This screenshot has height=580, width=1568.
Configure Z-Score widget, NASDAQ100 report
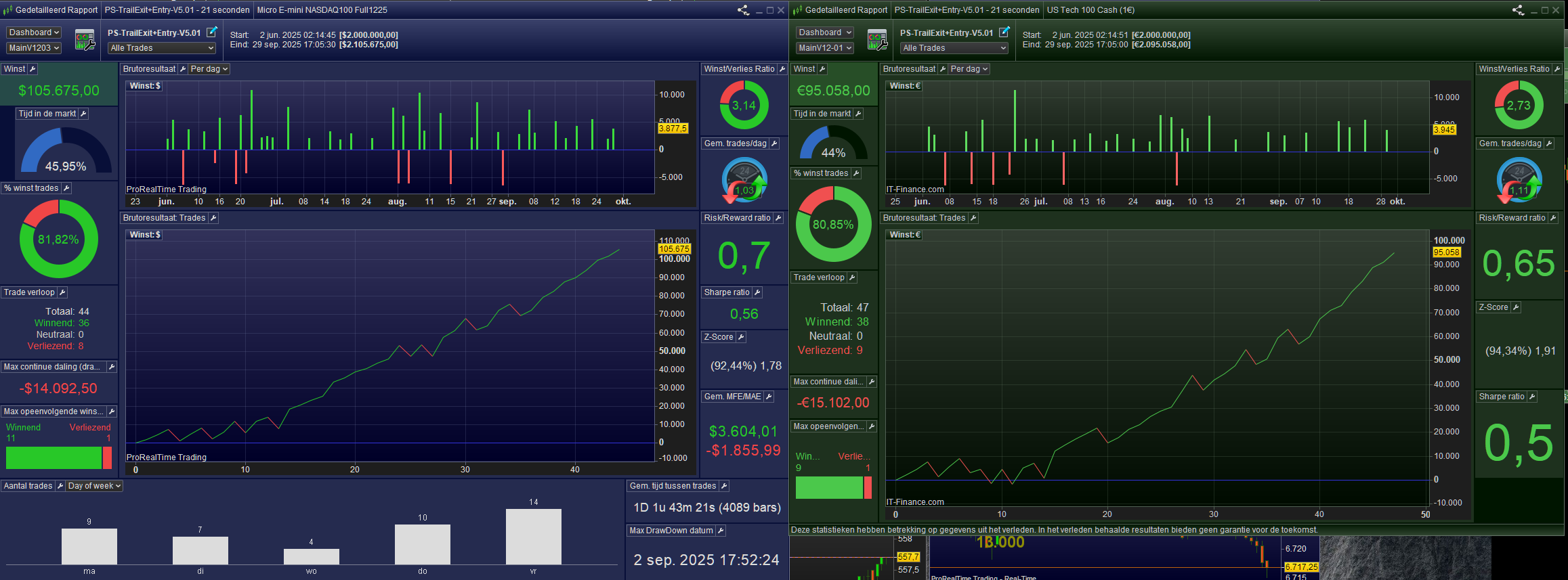(x=741, y=337)
